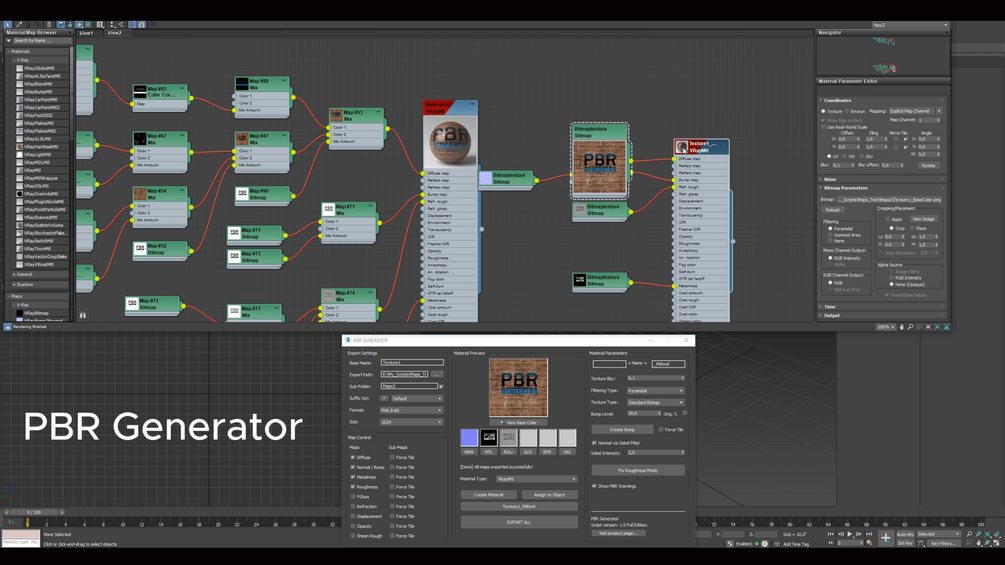Activate the Pan hand tool in Slate editor
Viewport: 1005px width, 565px height.
click(x=901, y=327)
